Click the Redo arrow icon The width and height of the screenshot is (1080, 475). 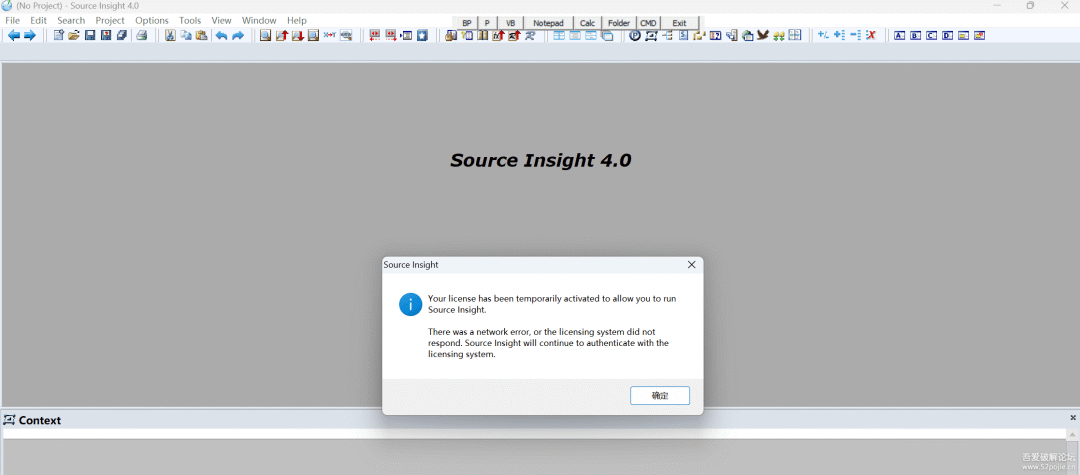[x=238, y=36]
